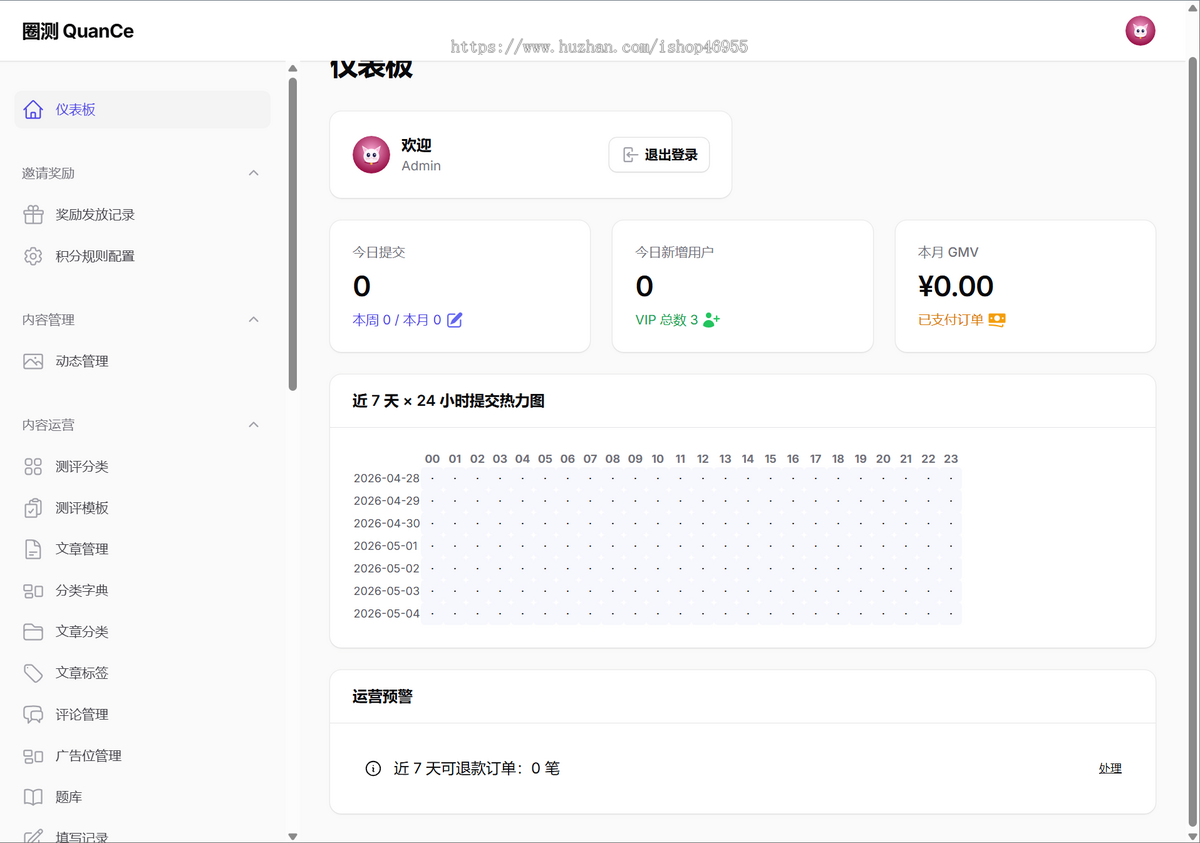
Task: Click the 运营预警 heading
Action: pyautogui.click(x=383, y=697)
